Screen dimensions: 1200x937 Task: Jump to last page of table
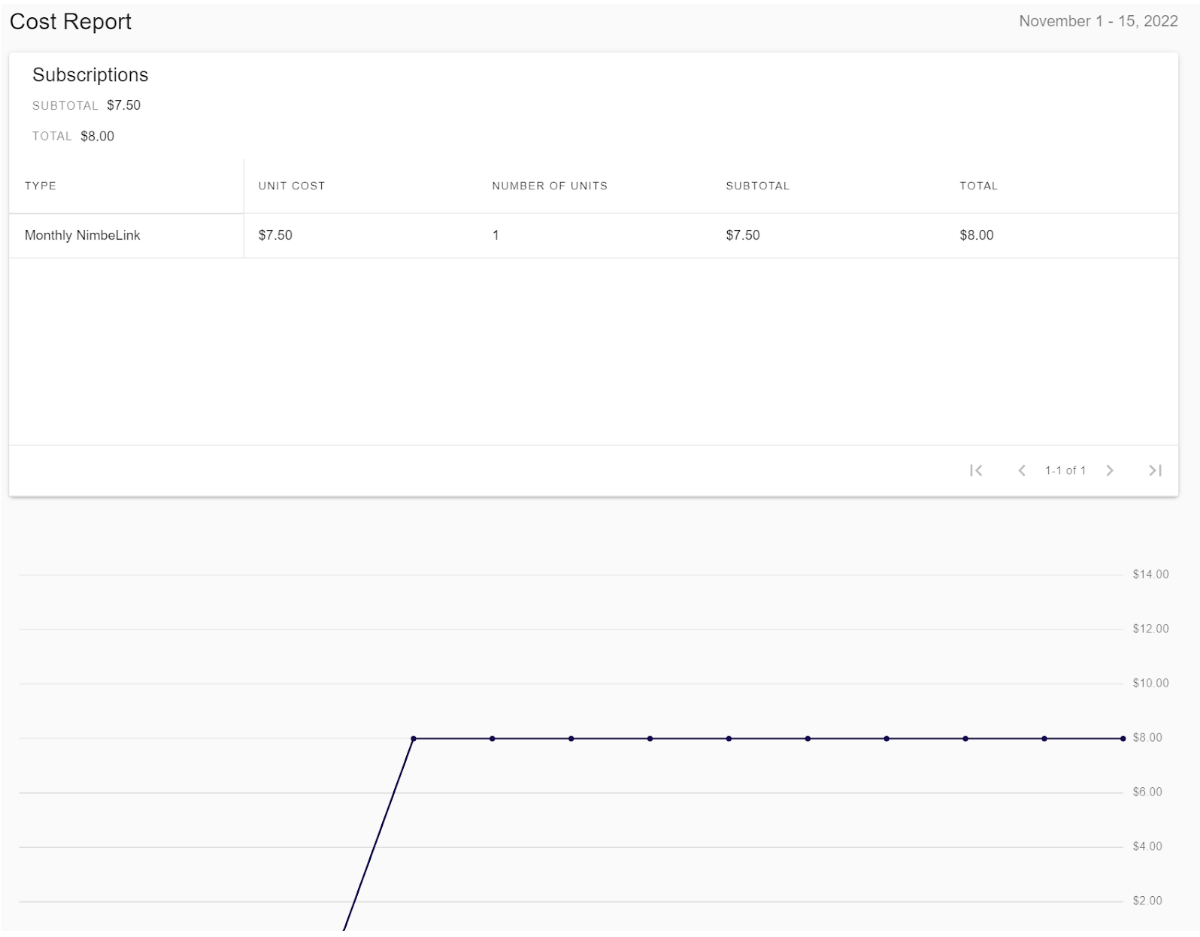(1155, 471)
